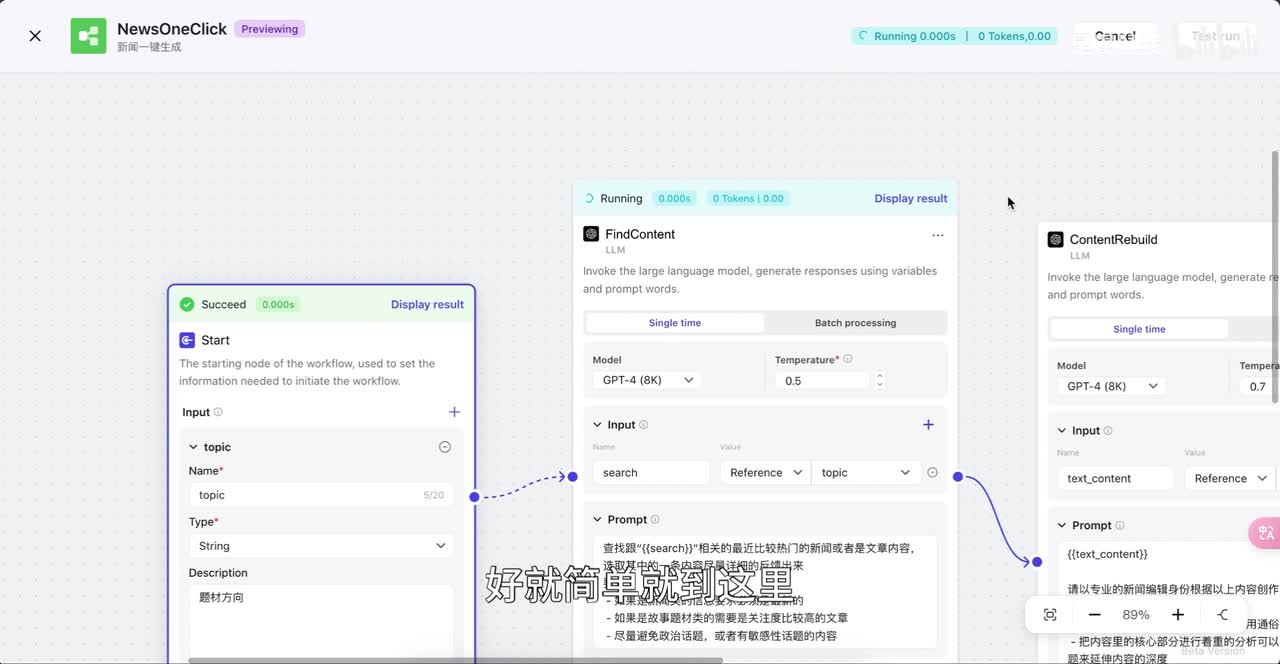Click the NewsOneClick green workflow icon

click(88, 36)
